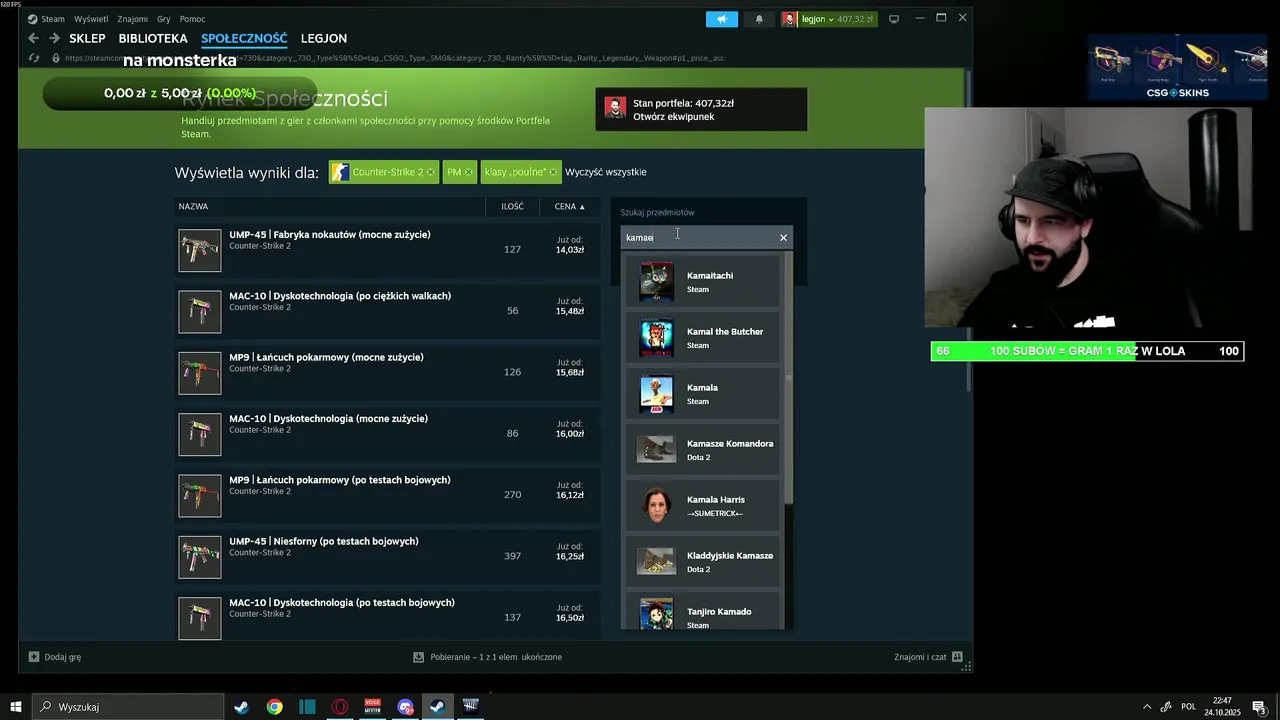Open the Wyświetl menu

(x=91, y=19)
